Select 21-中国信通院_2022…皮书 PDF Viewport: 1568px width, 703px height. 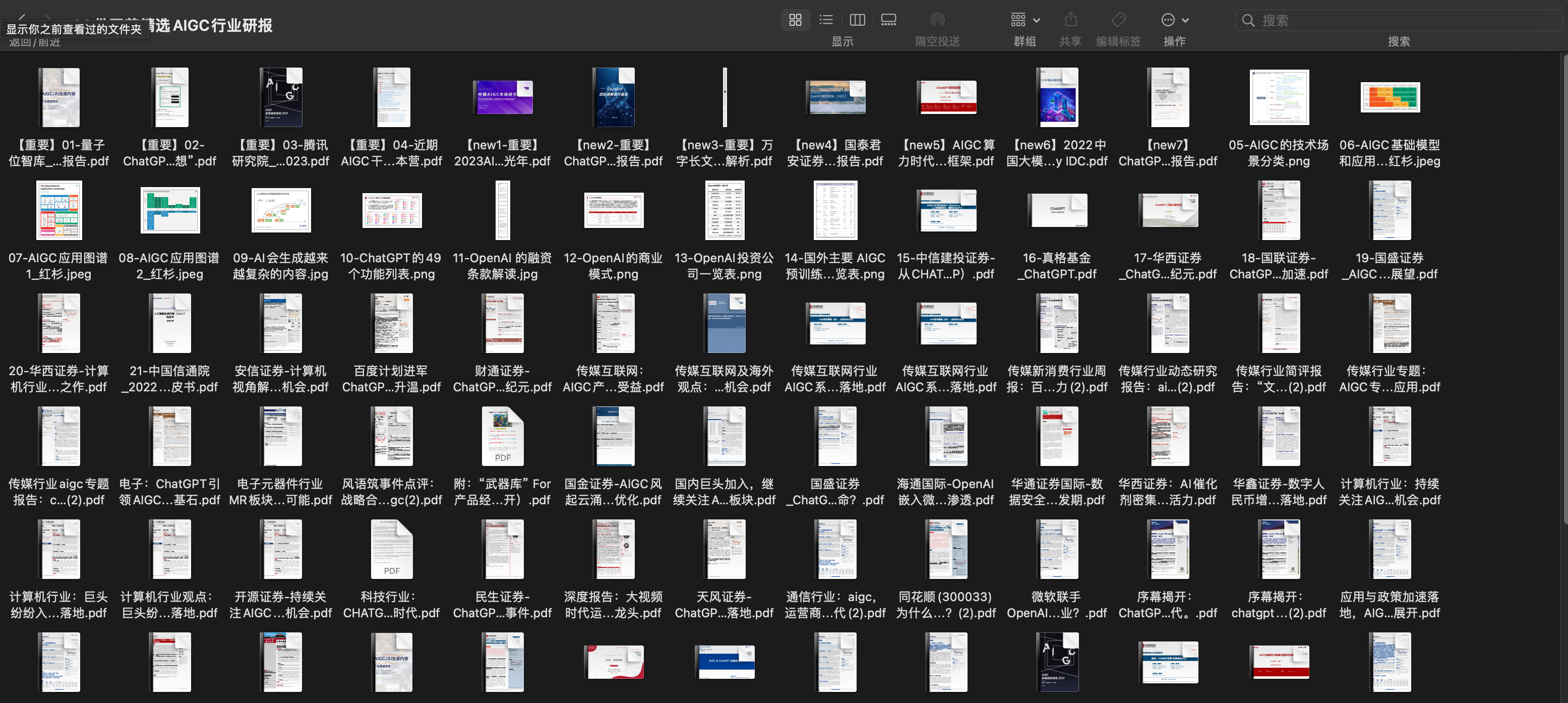170,323
